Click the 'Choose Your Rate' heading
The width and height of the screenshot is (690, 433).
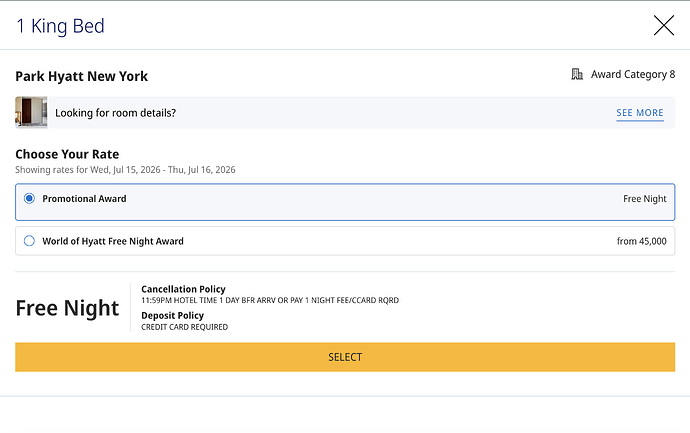pos(67,154)
